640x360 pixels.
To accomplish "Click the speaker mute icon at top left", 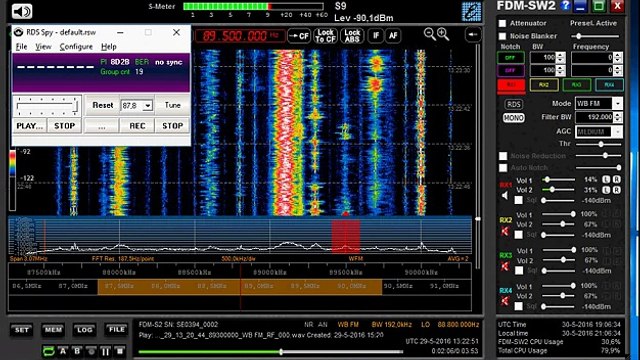I will [x=22, y=11].
